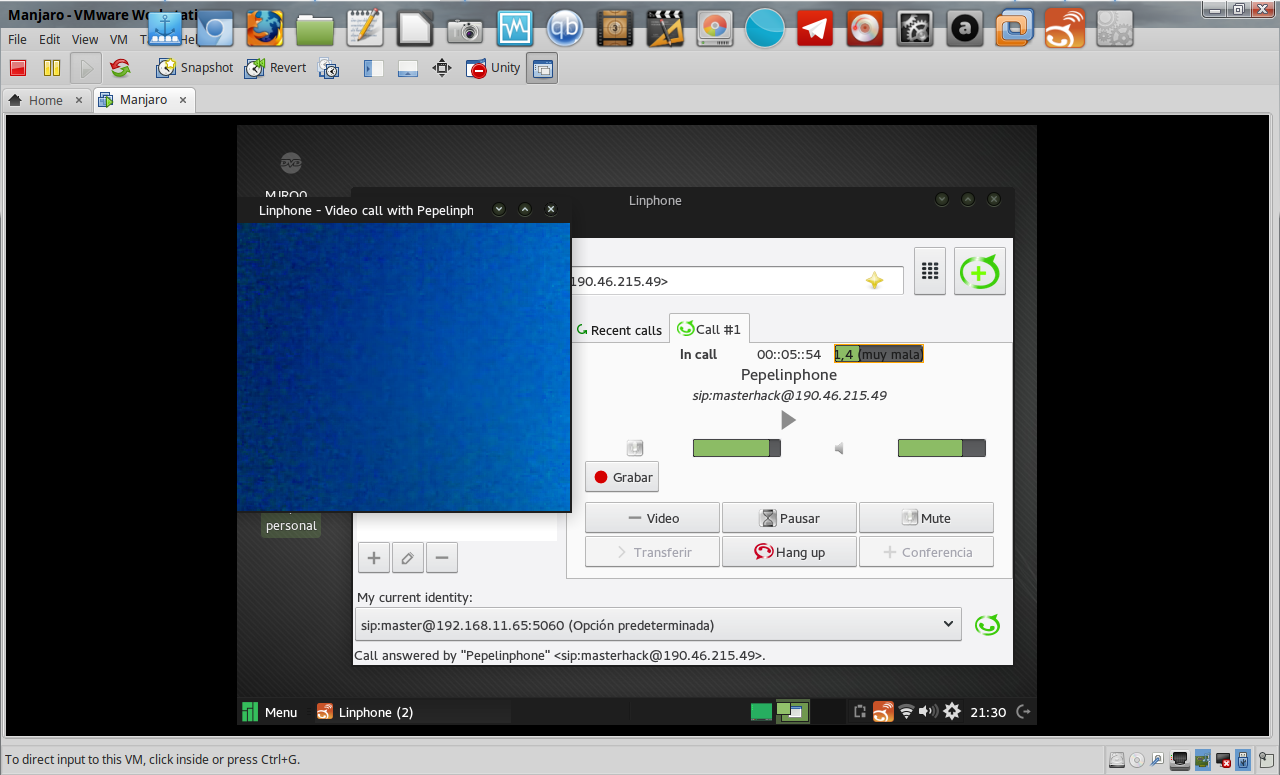Open the Manjaro Menu button
This screenshot has height=775, width=1280.
tap(270, 712)
